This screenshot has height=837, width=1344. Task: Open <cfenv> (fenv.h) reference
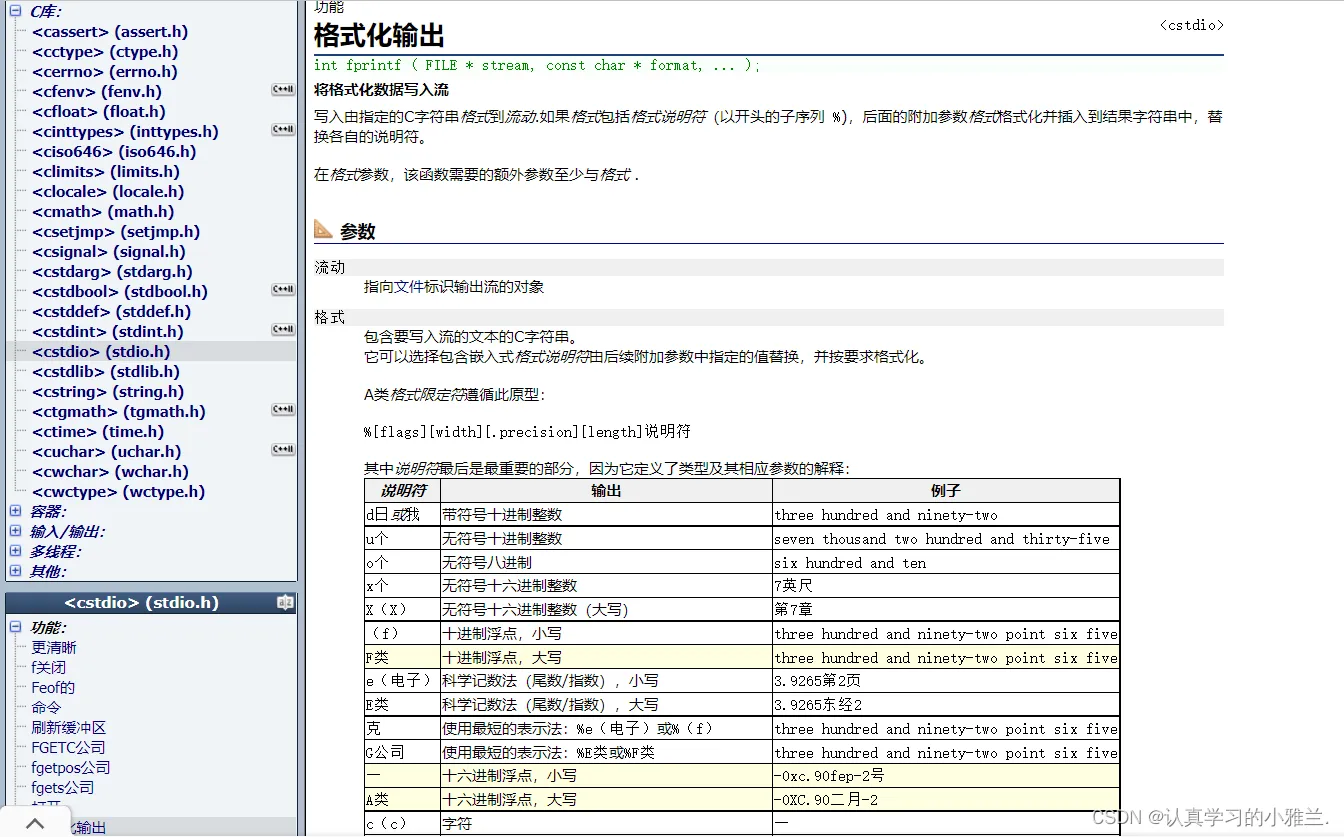(97, 92)
